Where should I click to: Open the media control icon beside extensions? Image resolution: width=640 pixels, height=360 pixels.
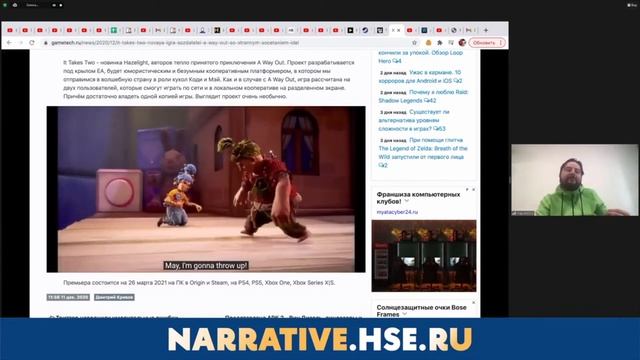coord(451,42)
